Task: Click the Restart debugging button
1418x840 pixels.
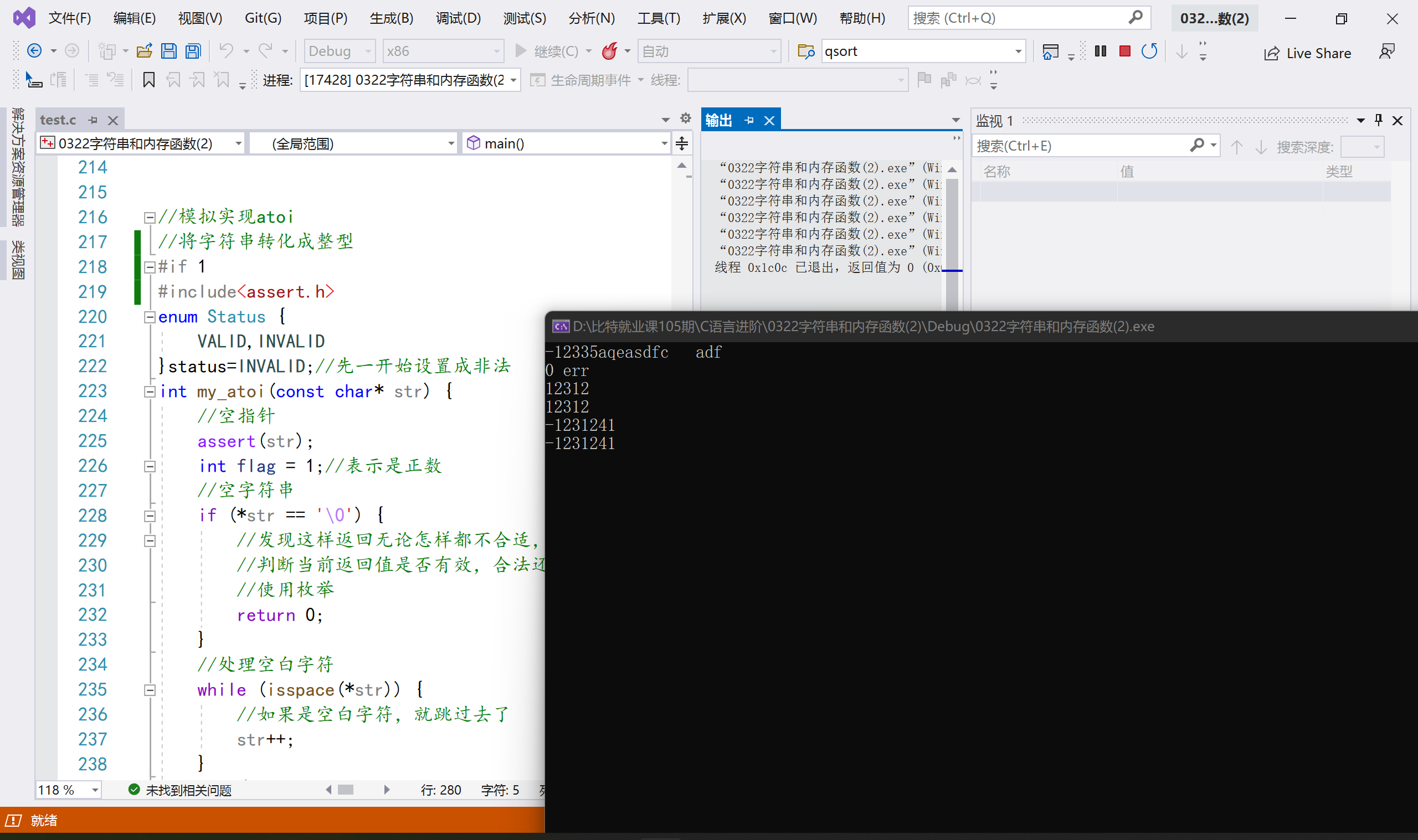Action: (1149, 51)
